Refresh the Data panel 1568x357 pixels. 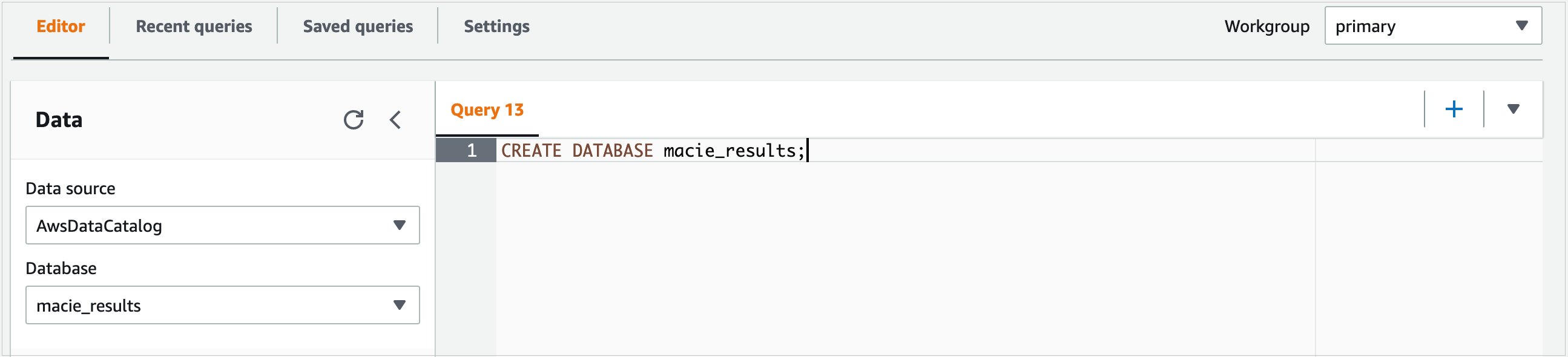[355, 120]
